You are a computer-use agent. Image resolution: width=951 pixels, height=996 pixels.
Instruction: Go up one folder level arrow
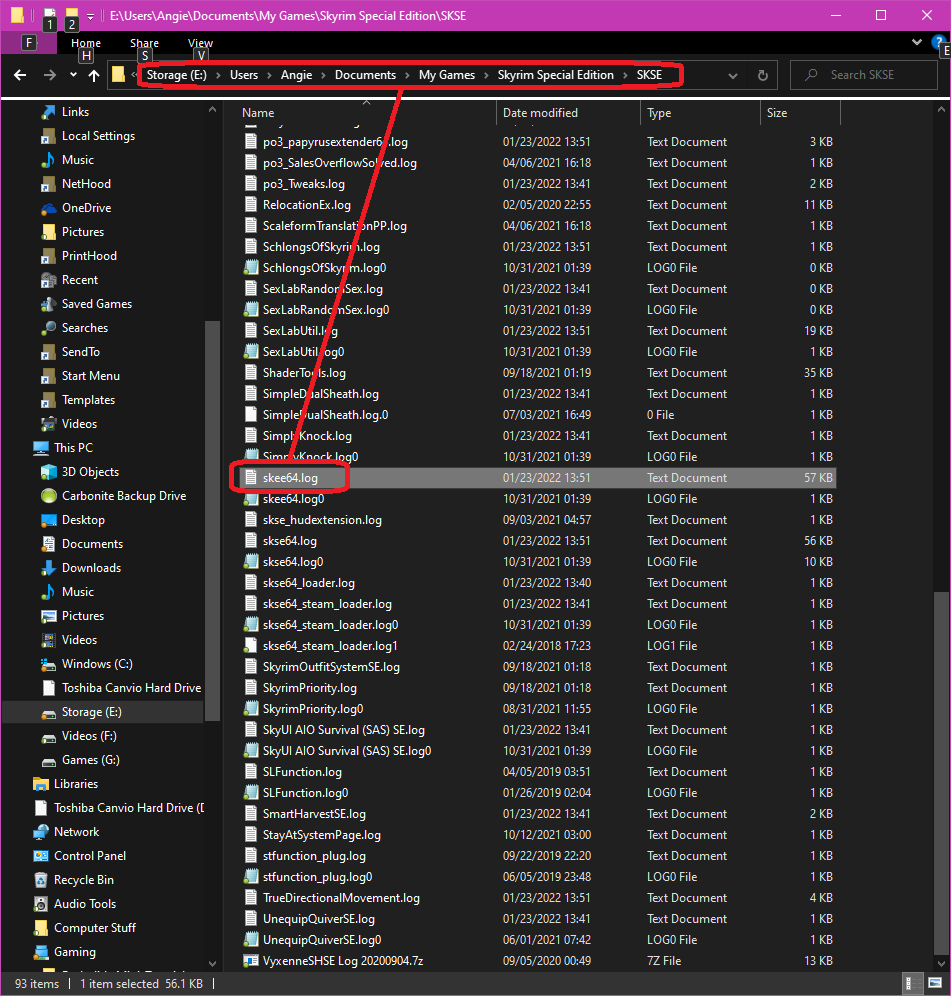[94, 75]
